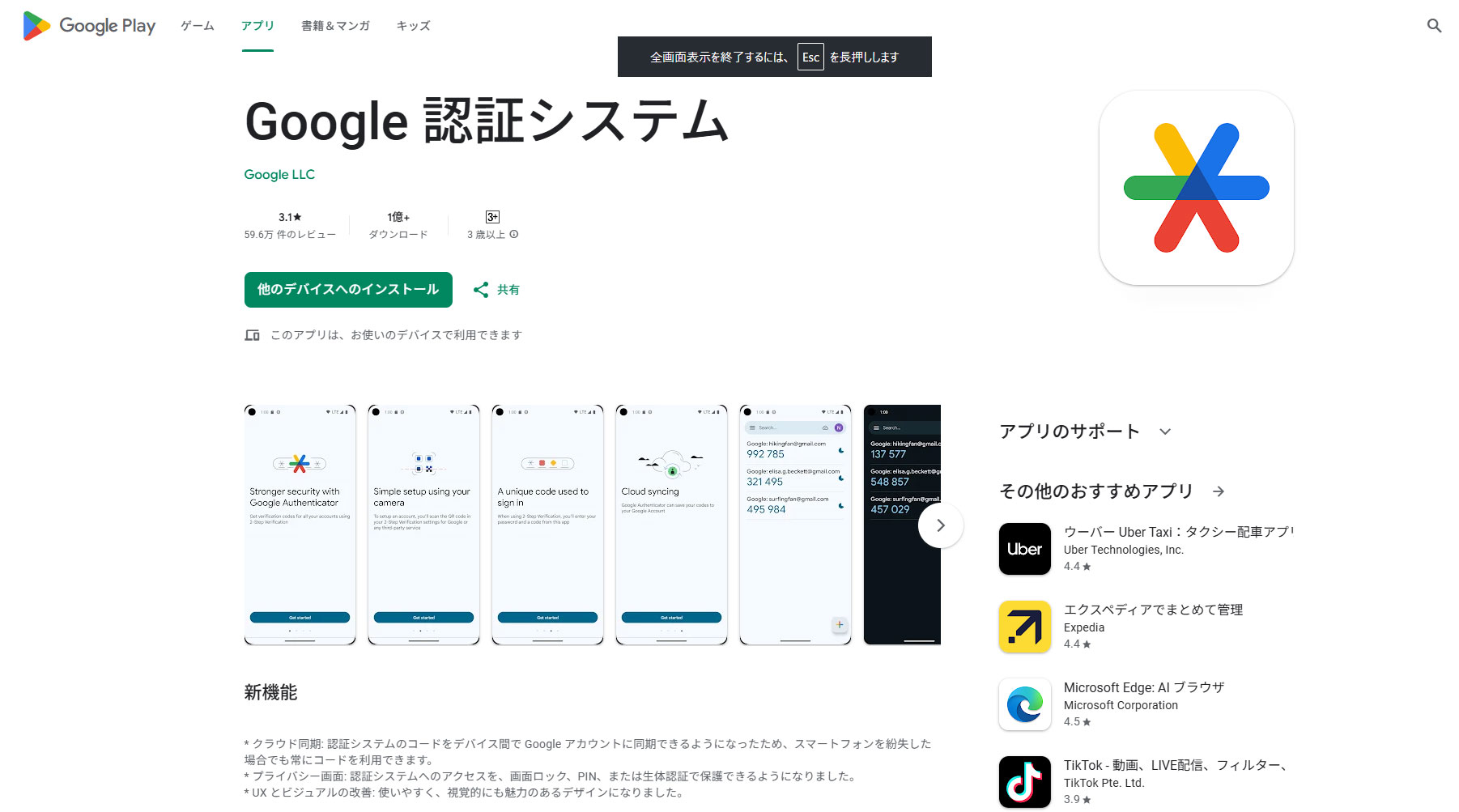Viewport: 1459px width, 812px height.
Task: Click the share icon next to 共有
Action: coord(481,290)
